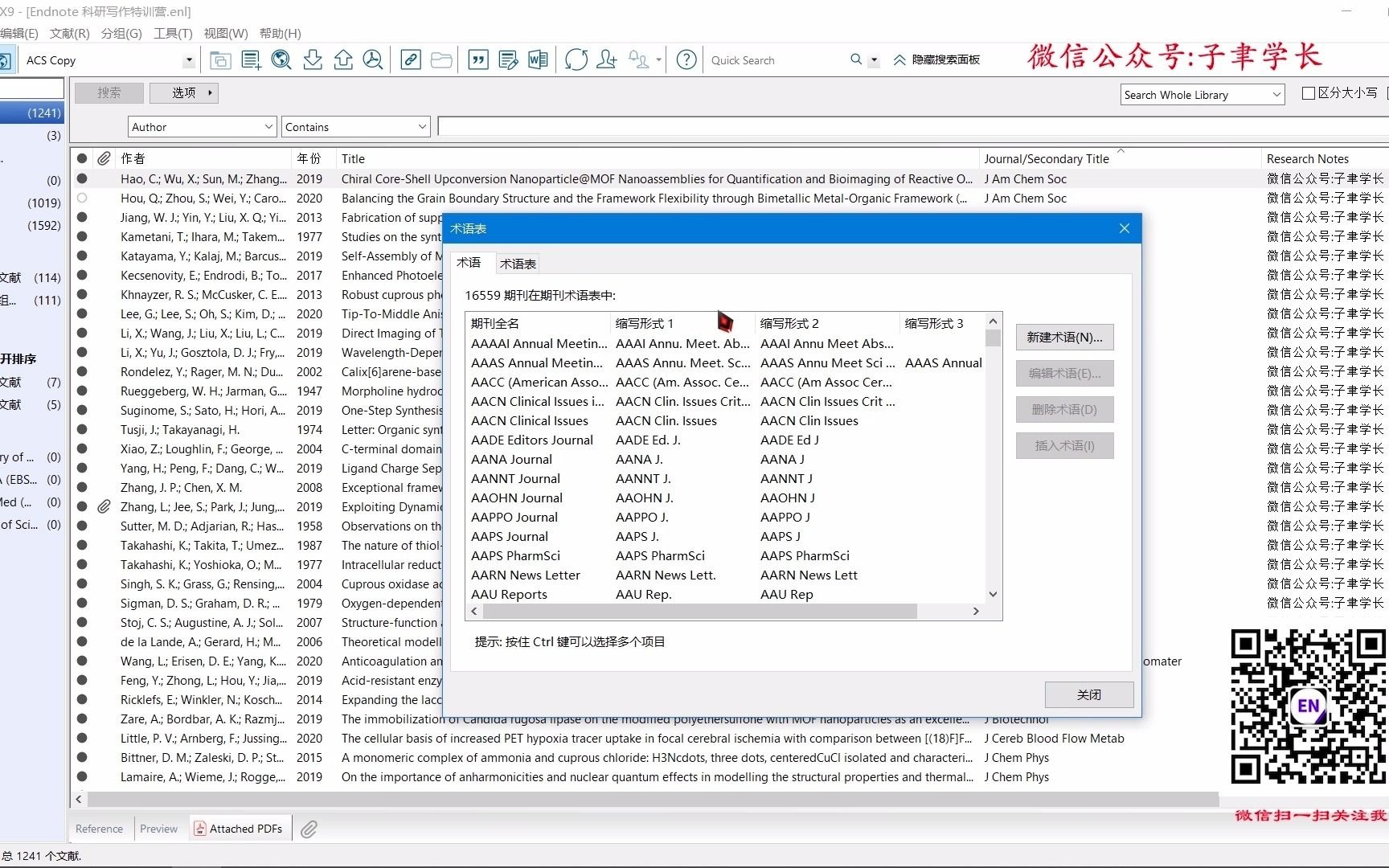Collapse search panel via 隐藏搜索面板
Viewport: 1389px width, 868px height.
pyautogui.click(x=936, y=59)
